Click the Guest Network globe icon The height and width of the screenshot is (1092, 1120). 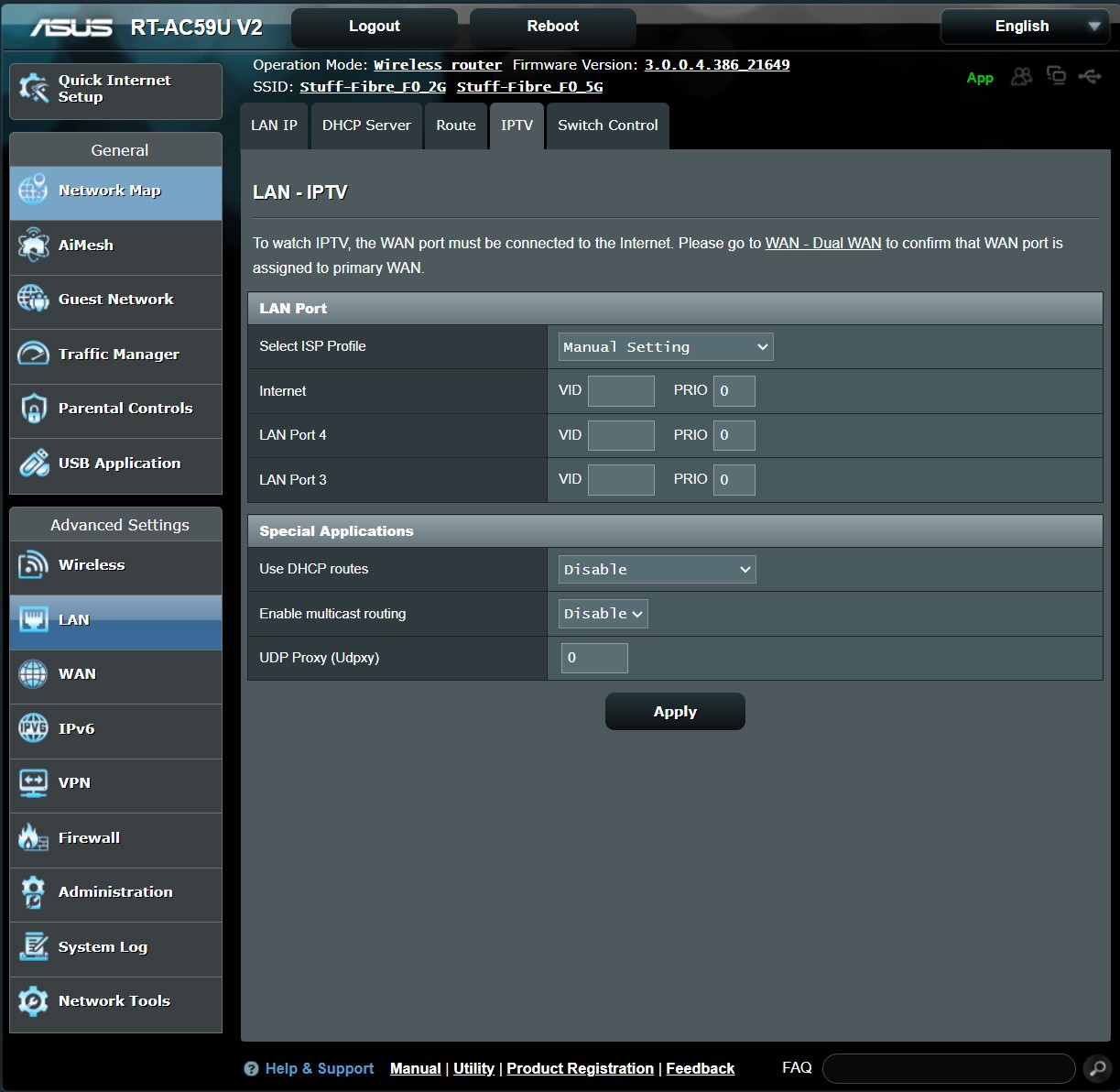coord(33,299)
